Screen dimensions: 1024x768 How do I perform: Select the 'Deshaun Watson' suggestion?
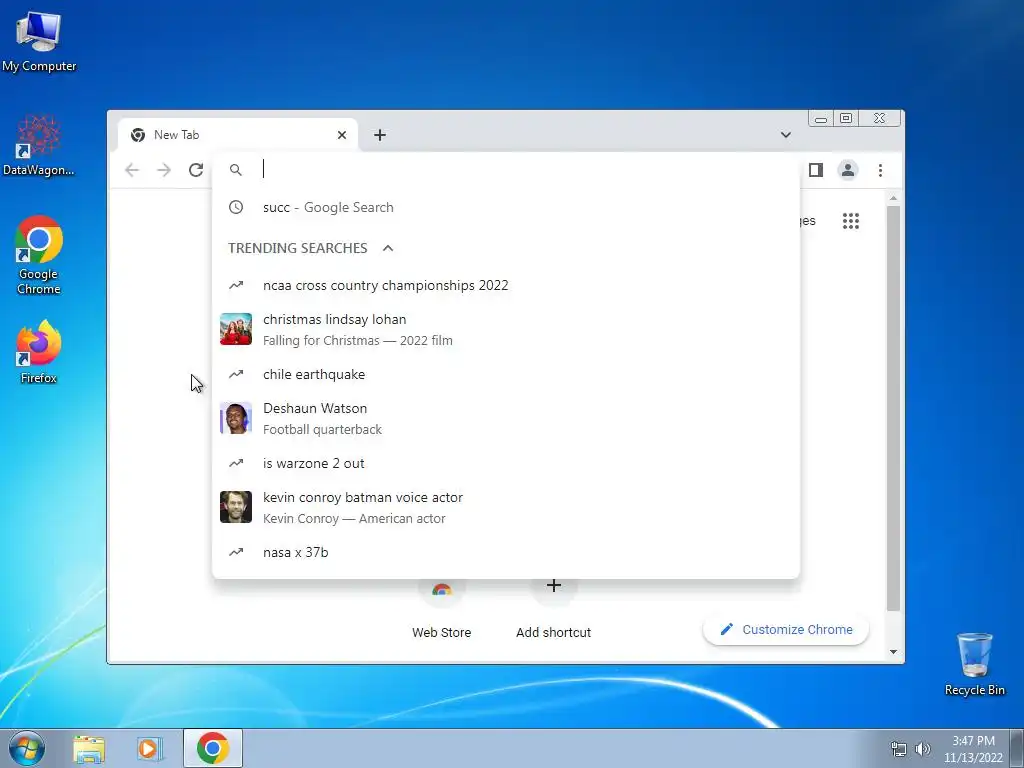click(505, 418)
